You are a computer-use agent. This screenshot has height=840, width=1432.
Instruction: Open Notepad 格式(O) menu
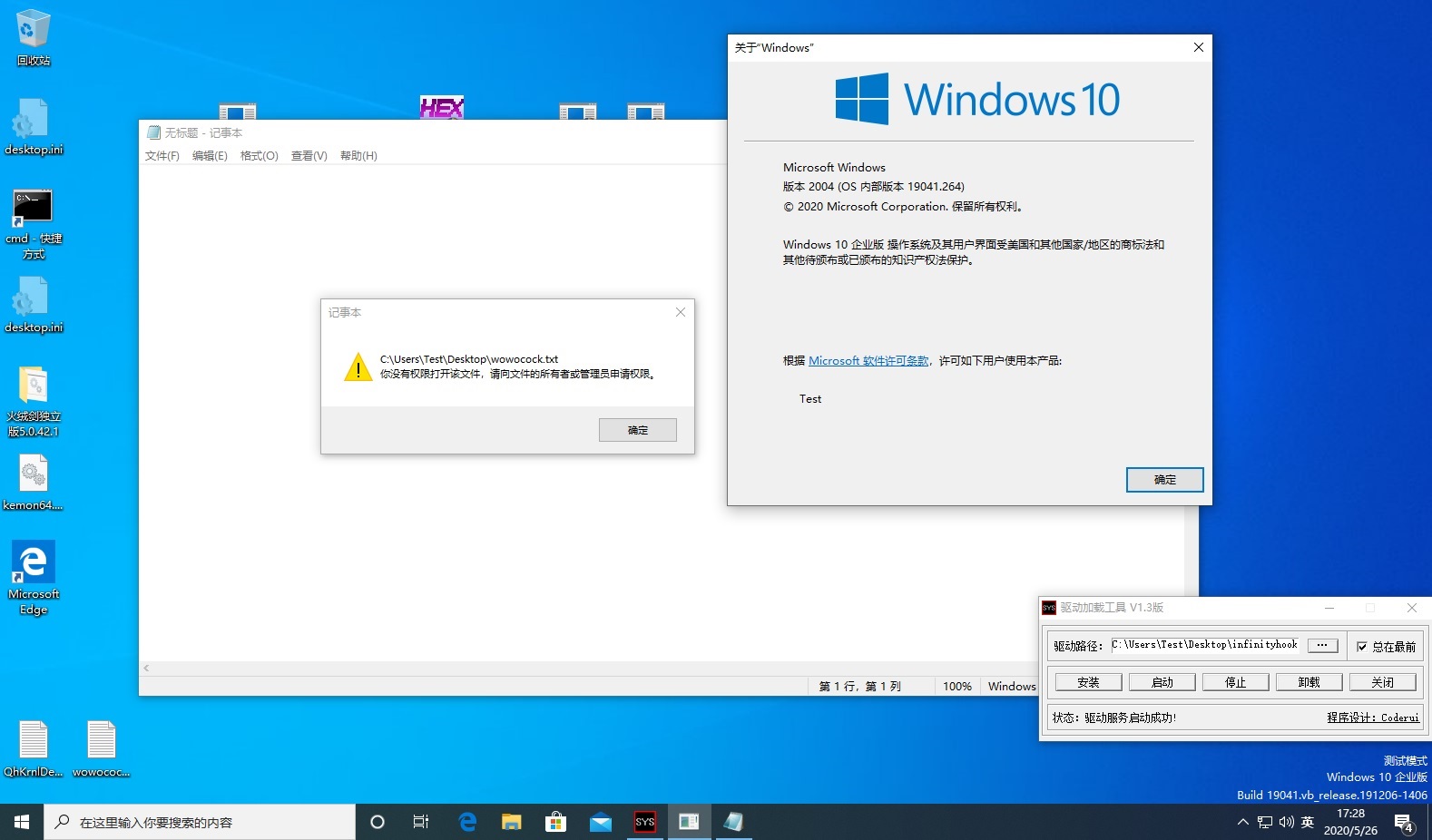click(260, 156)
